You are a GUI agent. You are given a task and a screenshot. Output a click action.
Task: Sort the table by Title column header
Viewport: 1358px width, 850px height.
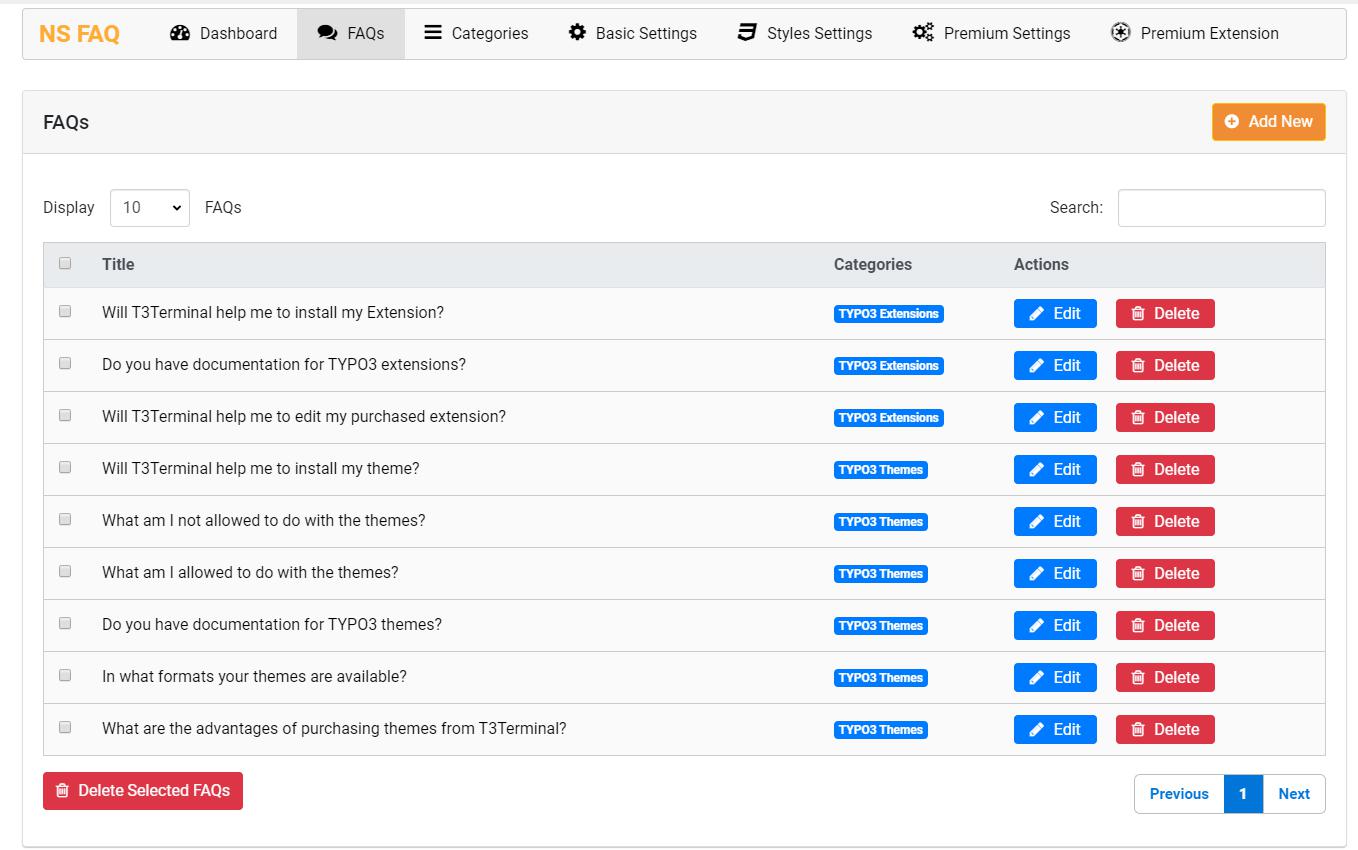coord(118,264)
